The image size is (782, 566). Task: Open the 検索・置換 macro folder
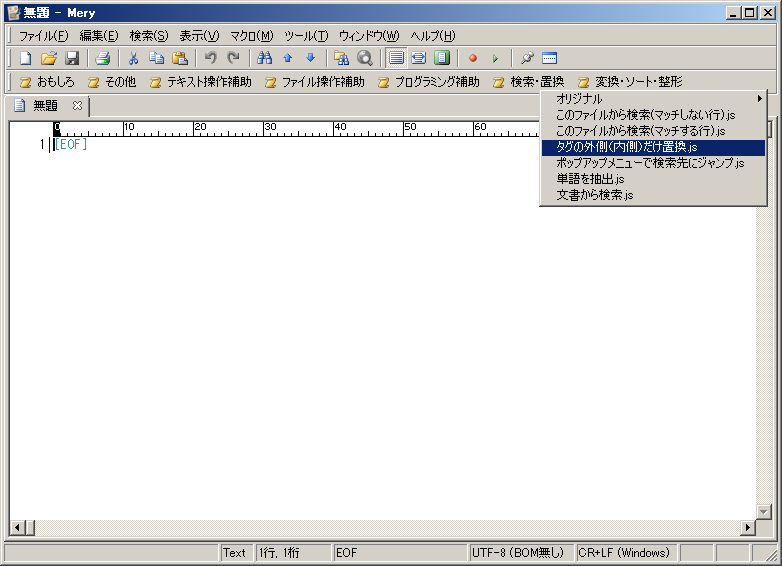click(x=528, y=82)
